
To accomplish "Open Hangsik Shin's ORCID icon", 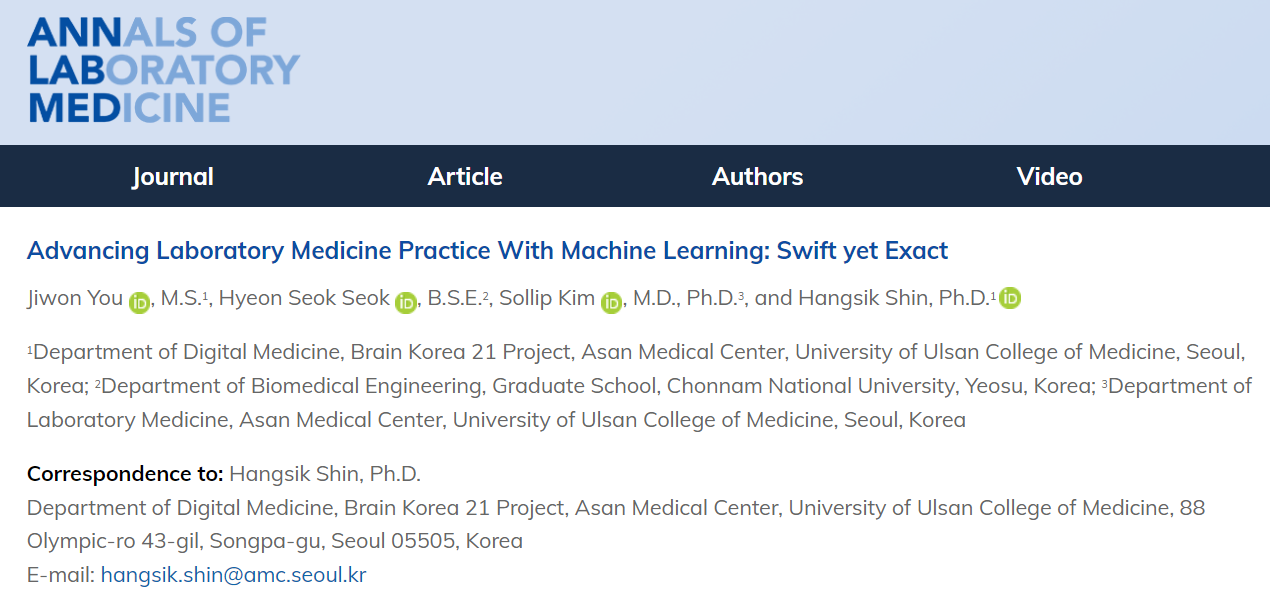I will coord(1010,298).
